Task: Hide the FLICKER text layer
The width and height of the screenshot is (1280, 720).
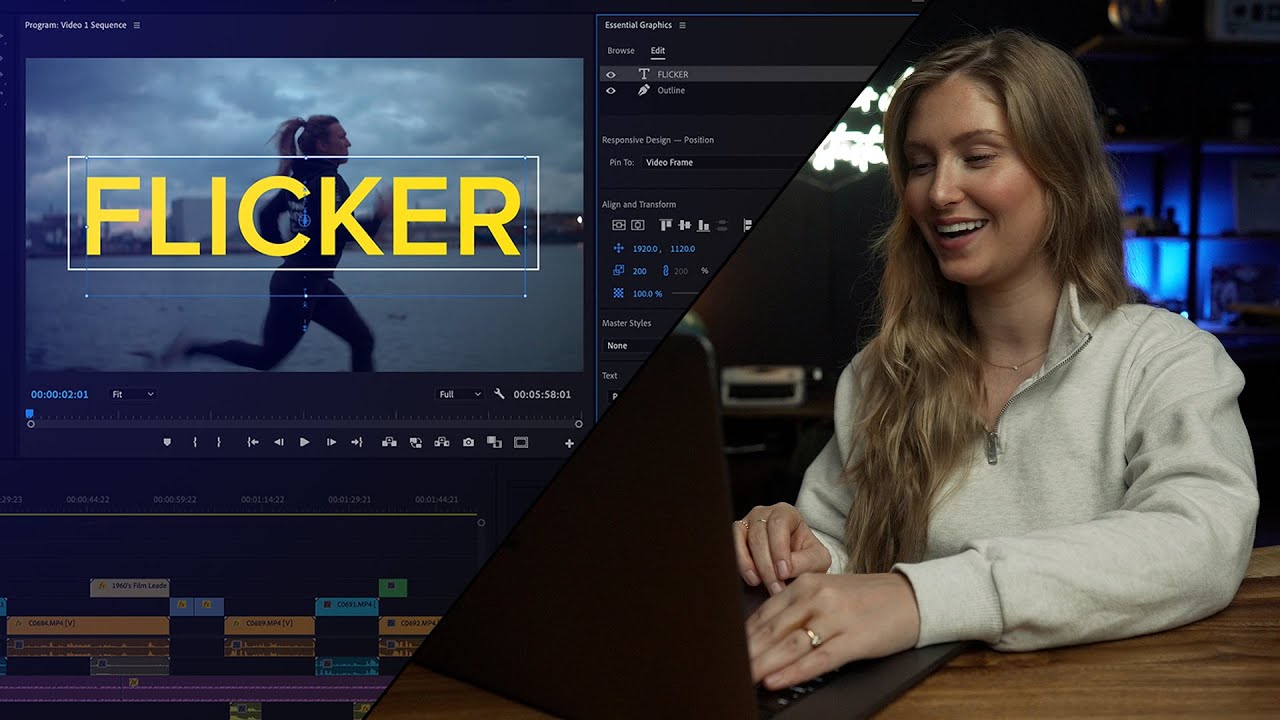Action: (x=612, y=74)
